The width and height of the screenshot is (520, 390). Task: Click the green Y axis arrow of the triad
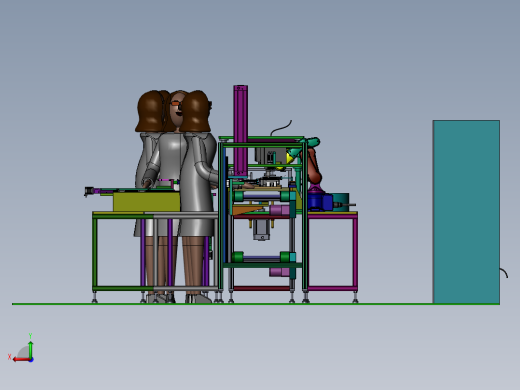click(31, 349)
